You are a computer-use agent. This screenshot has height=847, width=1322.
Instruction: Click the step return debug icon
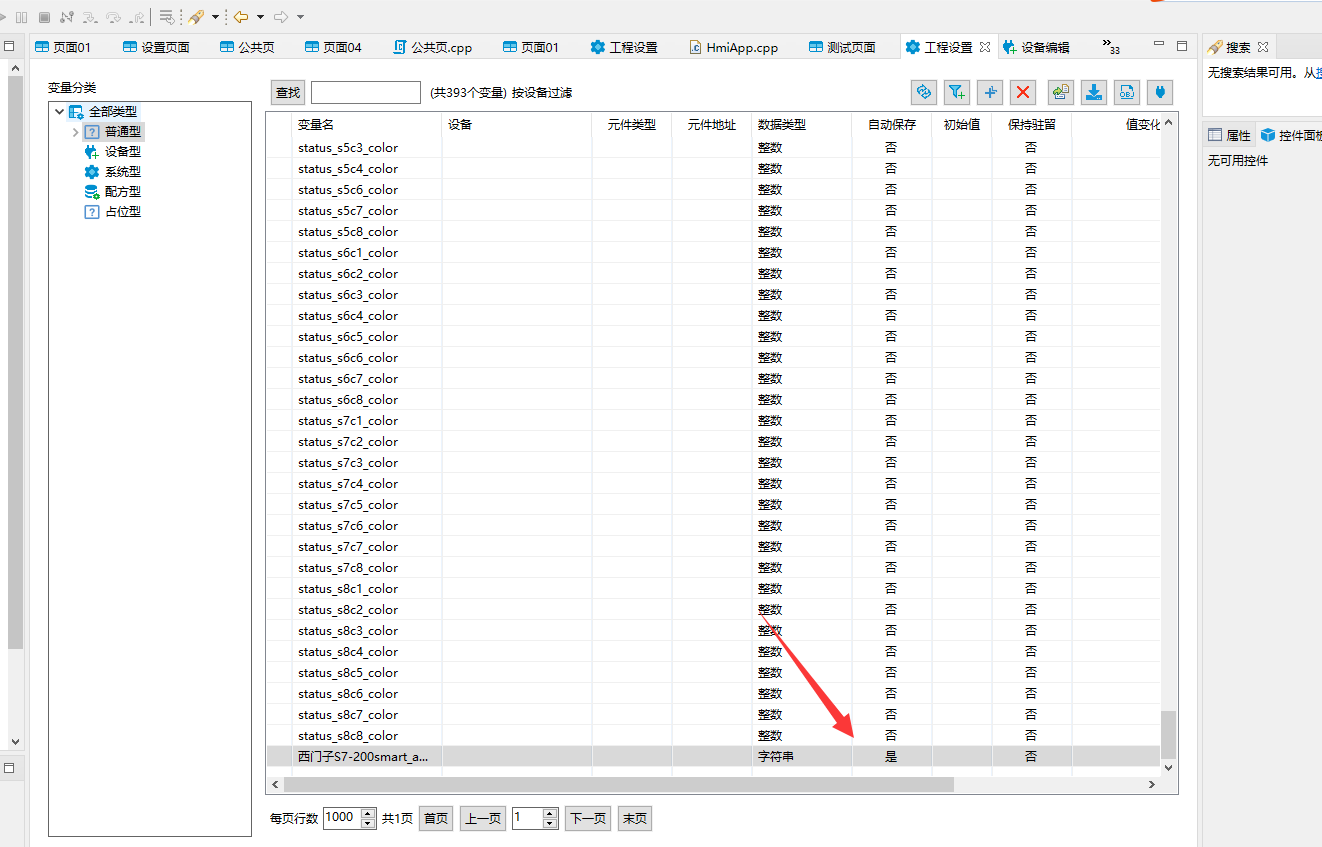(x=136, y=17)
